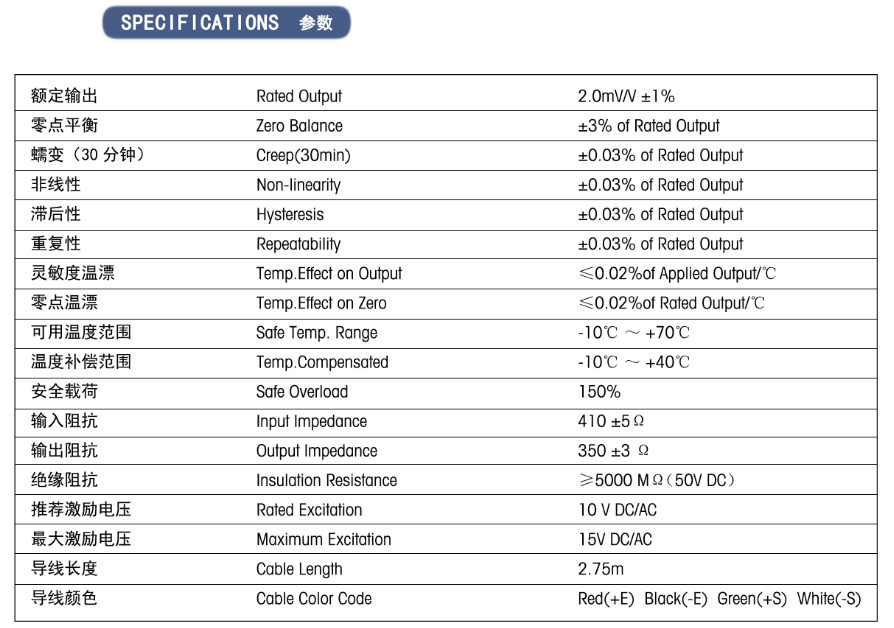The width and height of the screenshot is (894, 628).
Task: Click the SPECIFICATIONS header badge
Action: coord(226,23)
